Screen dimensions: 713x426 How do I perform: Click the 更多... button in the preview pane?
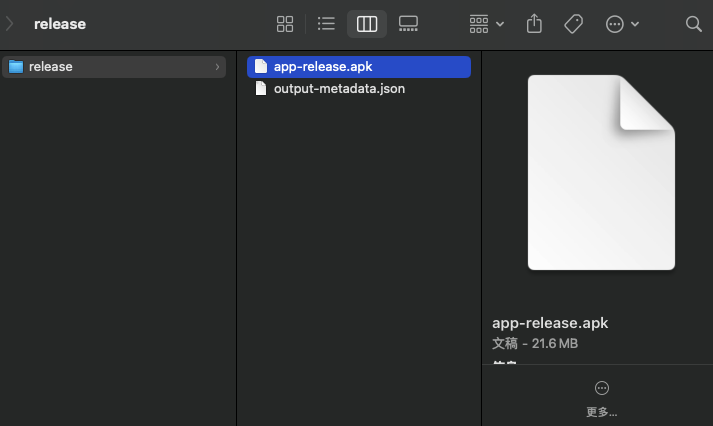pos(602,399)
